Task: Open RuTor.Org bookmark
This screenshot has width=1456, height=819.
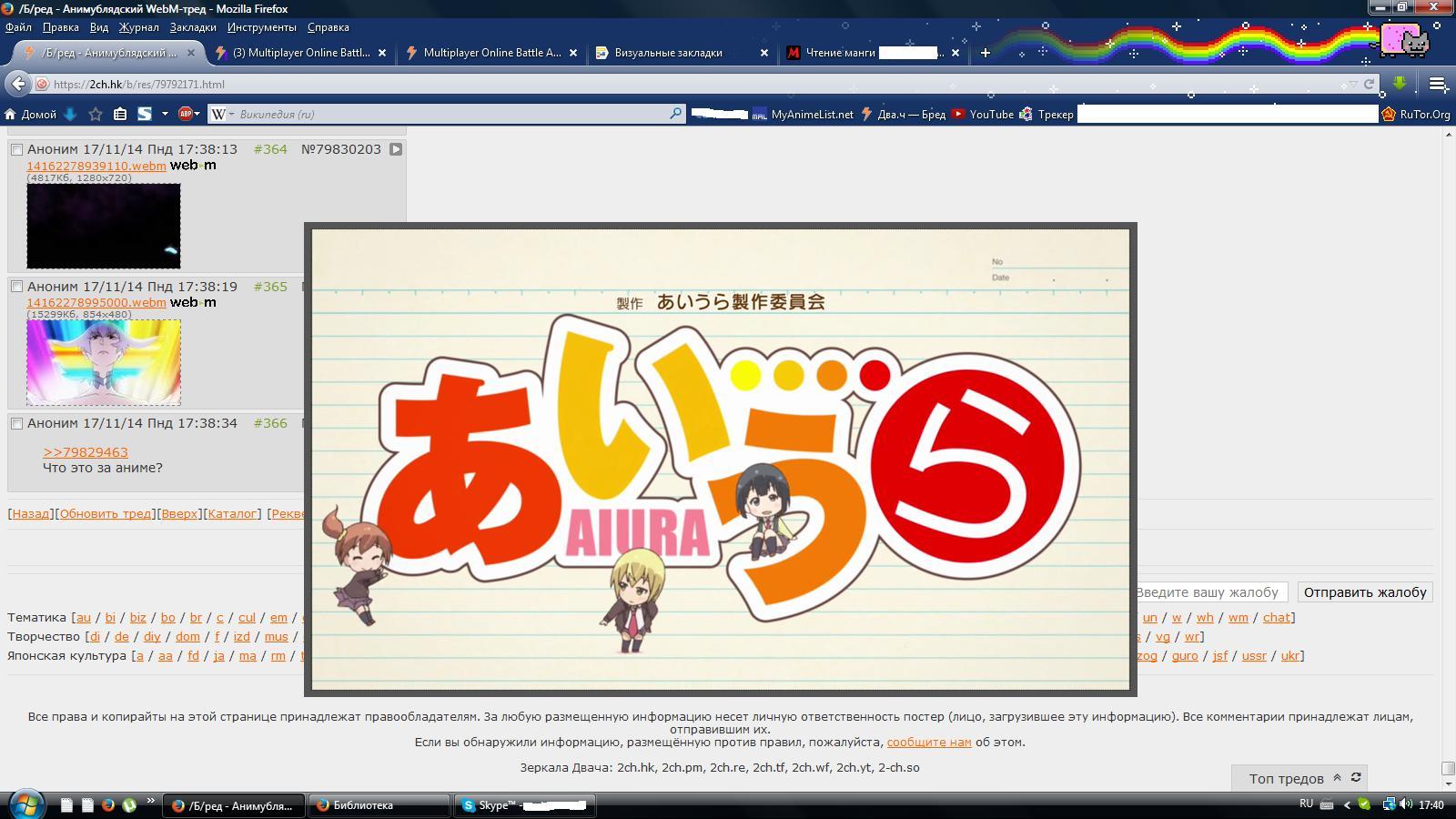Action: (x=1416, y=114)
